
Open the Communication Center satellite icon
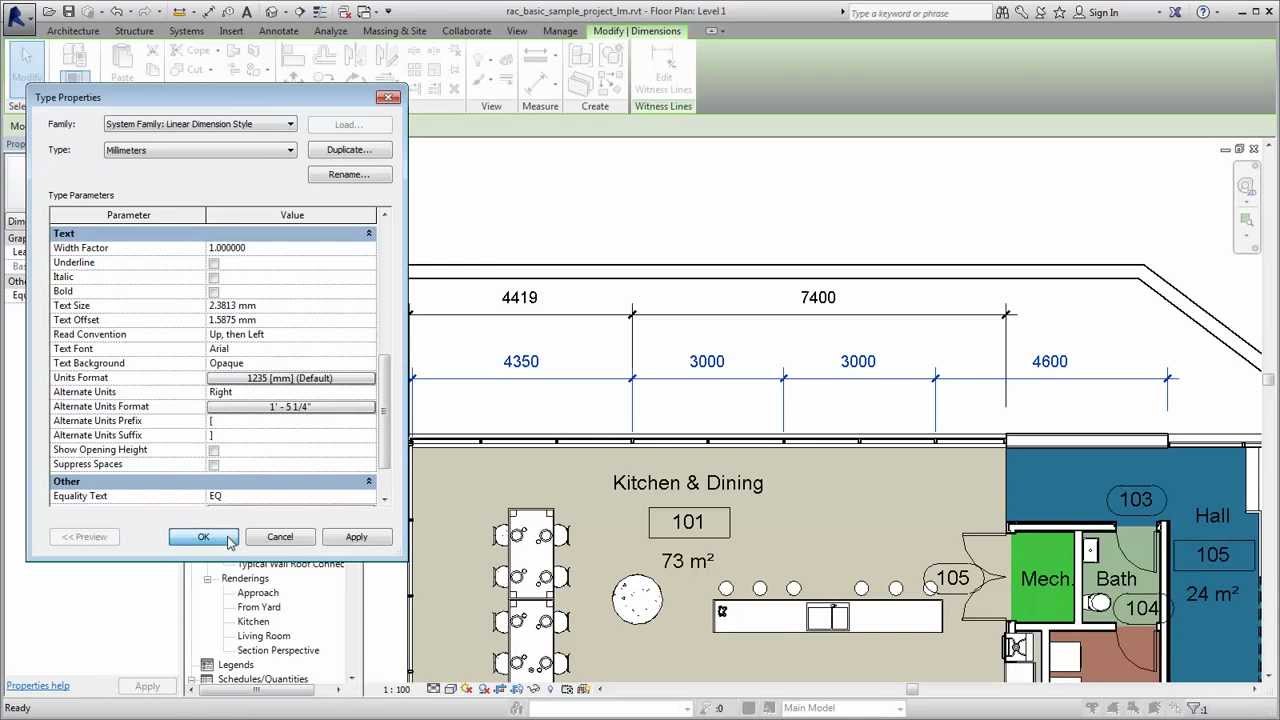pos(1040,12)
